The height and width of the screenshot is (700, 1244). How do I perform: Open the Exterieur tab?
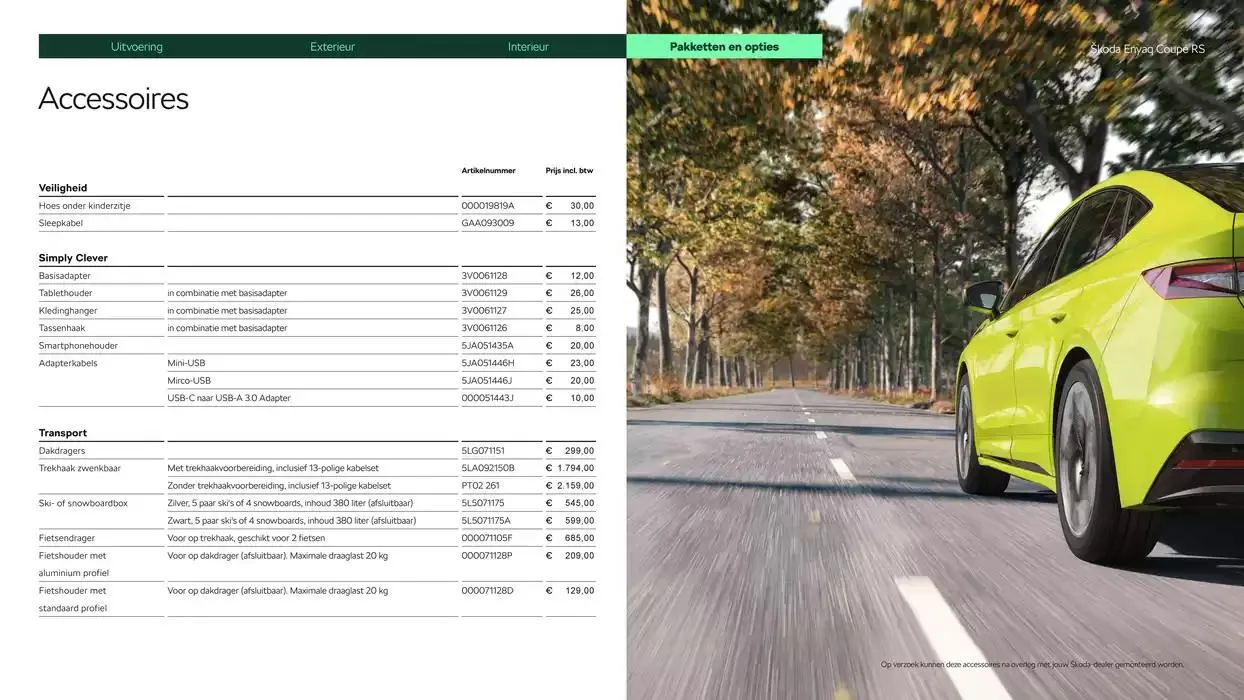(x=332, y=46)
